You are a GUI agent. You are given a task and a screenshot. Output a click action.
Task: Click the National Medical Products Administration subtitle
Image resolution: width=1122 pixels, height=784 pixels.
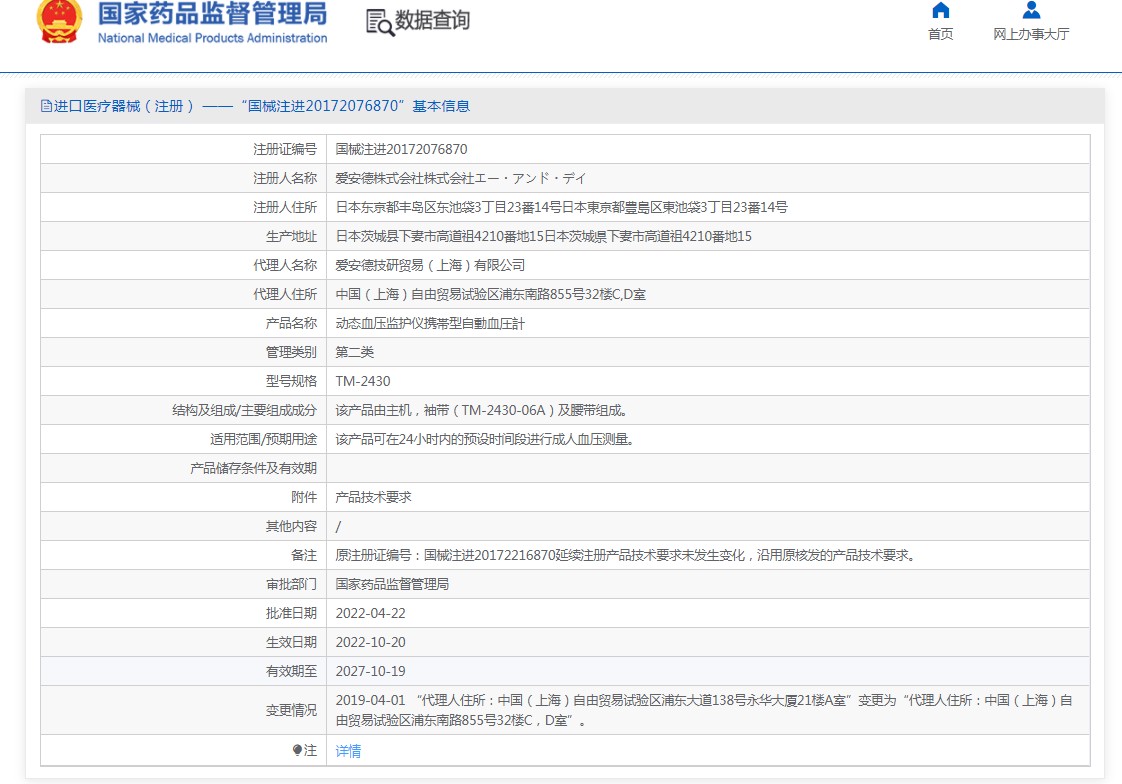(x=212, y=38)
